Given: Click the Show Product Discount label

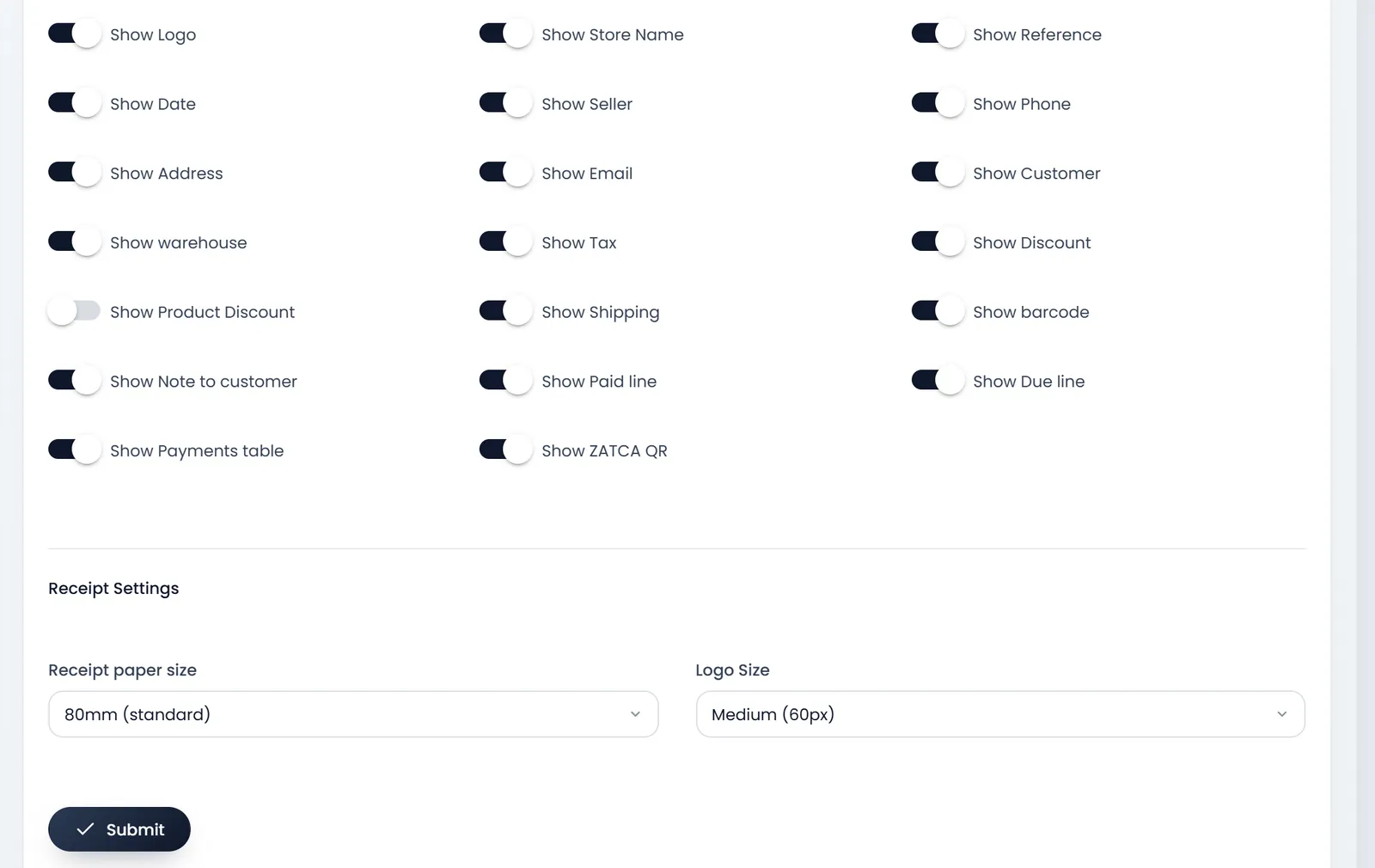Looking at the screenshot, I should [x=202, y=312].
